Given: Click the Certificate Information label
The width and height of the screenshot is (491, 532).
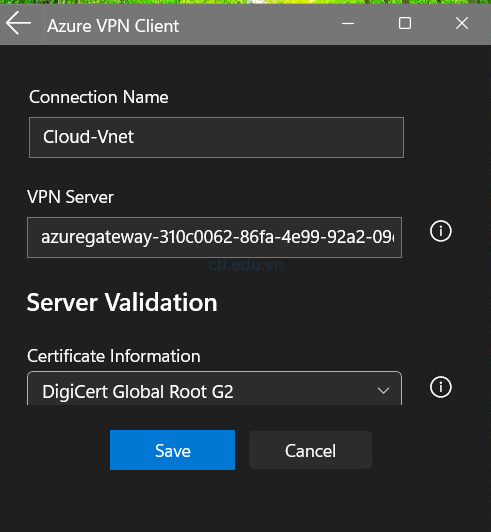Looking at the screenshot, I should coord(114,356).
